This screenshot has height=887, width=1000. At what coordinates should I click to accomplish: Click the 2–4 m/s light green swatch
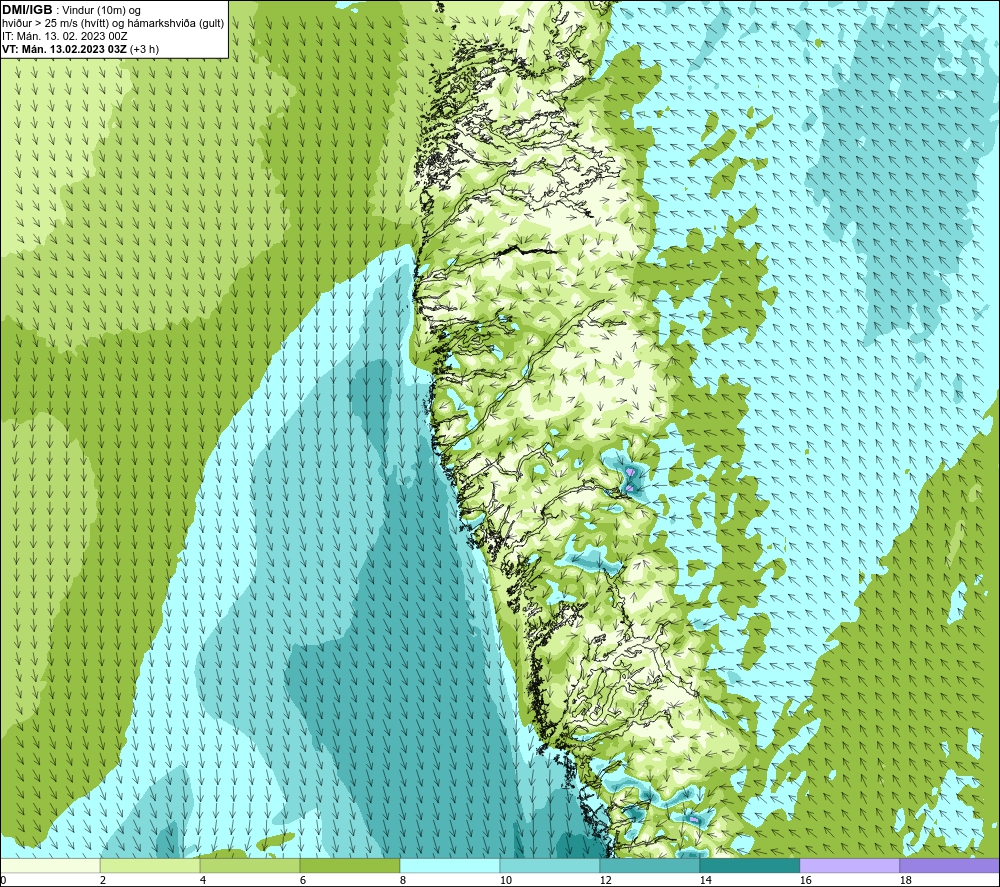150,865
